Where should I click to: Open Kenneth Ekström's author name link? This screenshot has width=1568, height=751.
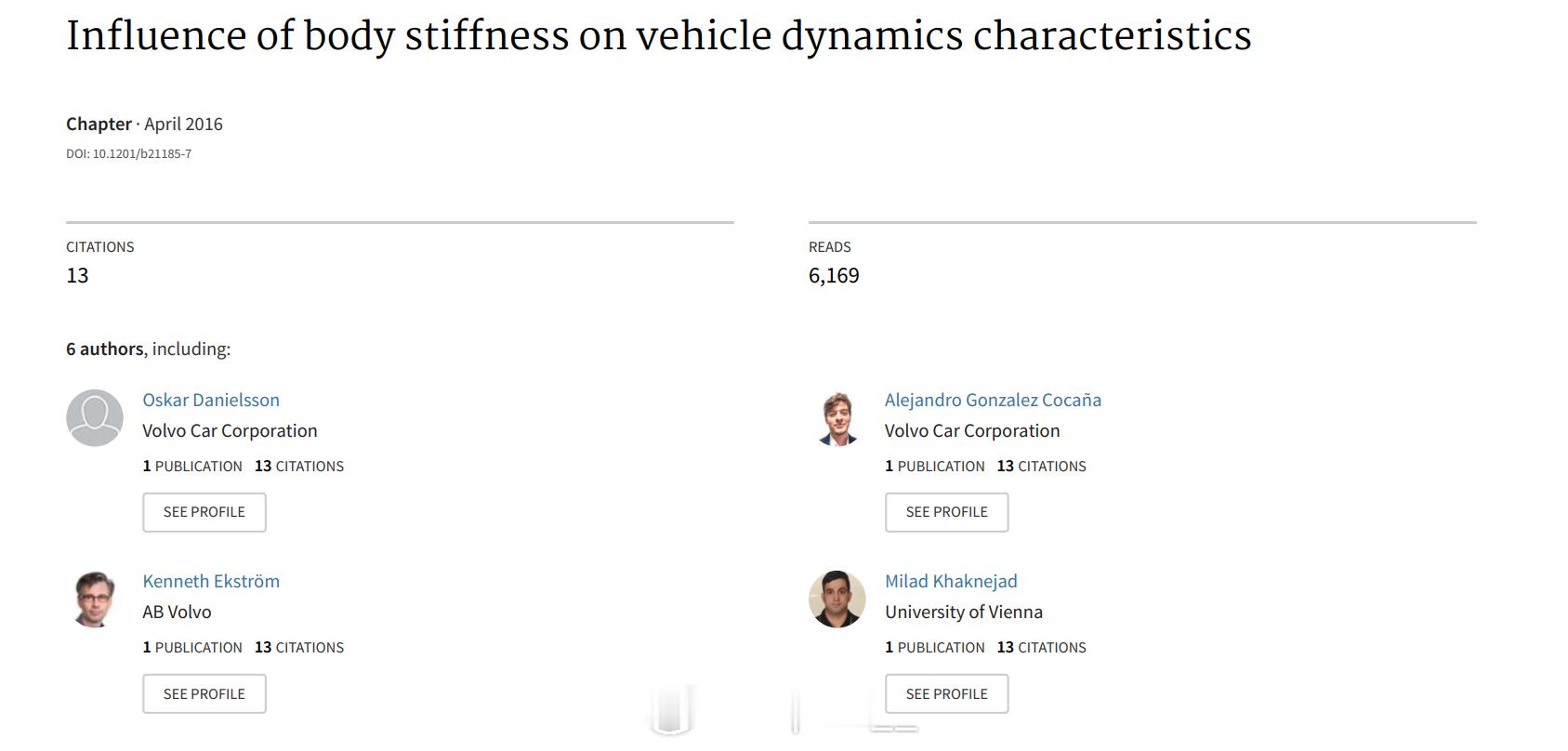coord(211,581)
